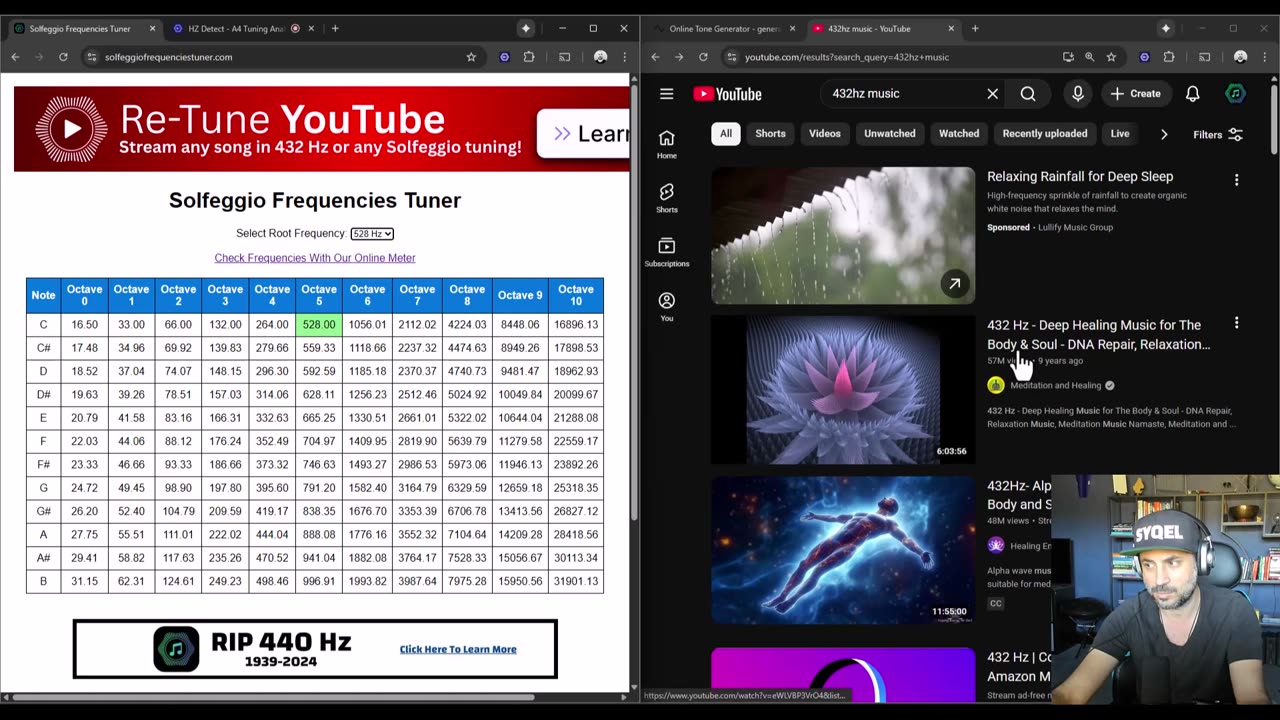Screen dimensions: 1280x720
Task: Zoom control icon in YouTube address bar
Action: click(x=1090, y=57)
